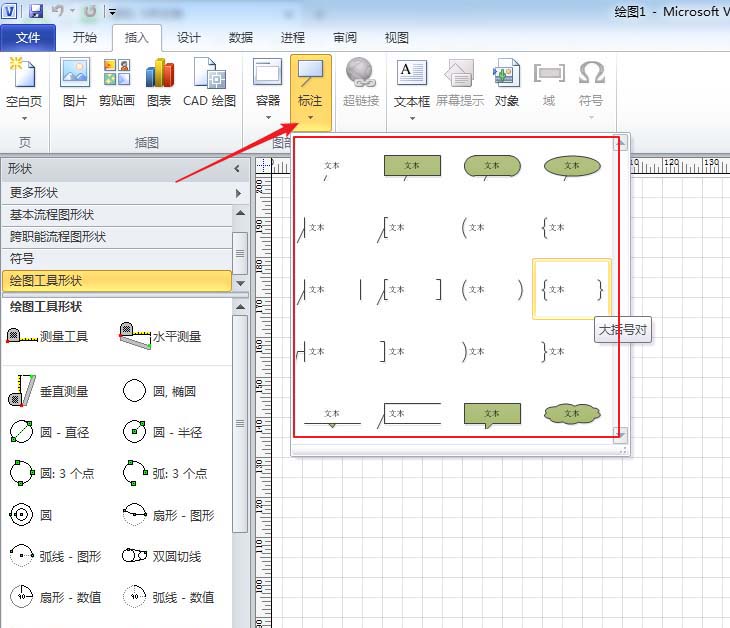Select the 圆 - 直径 shape
The image size is (730, 628).
coord(49,432)
